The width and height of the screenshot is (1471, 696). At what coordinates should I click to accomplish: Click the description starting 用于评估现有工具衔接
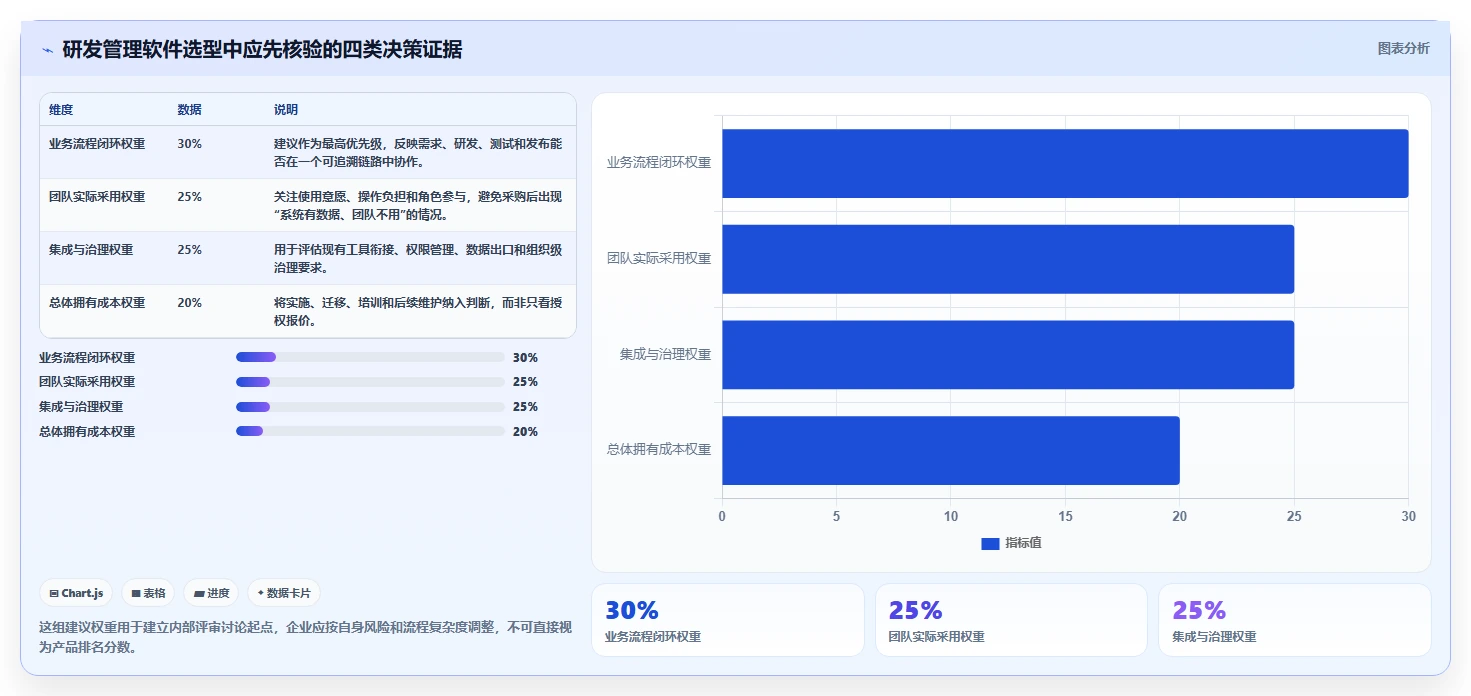click(x=418, y=259)
